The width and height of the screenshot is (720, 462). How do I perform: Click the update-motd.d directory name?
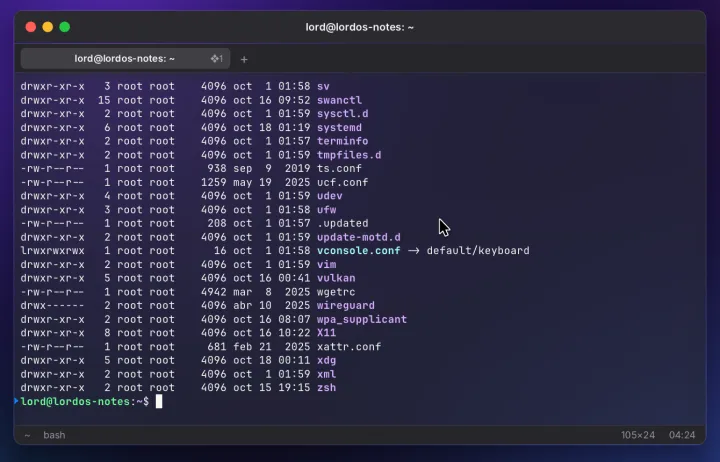pyautogui.click(x=359, y=237)
